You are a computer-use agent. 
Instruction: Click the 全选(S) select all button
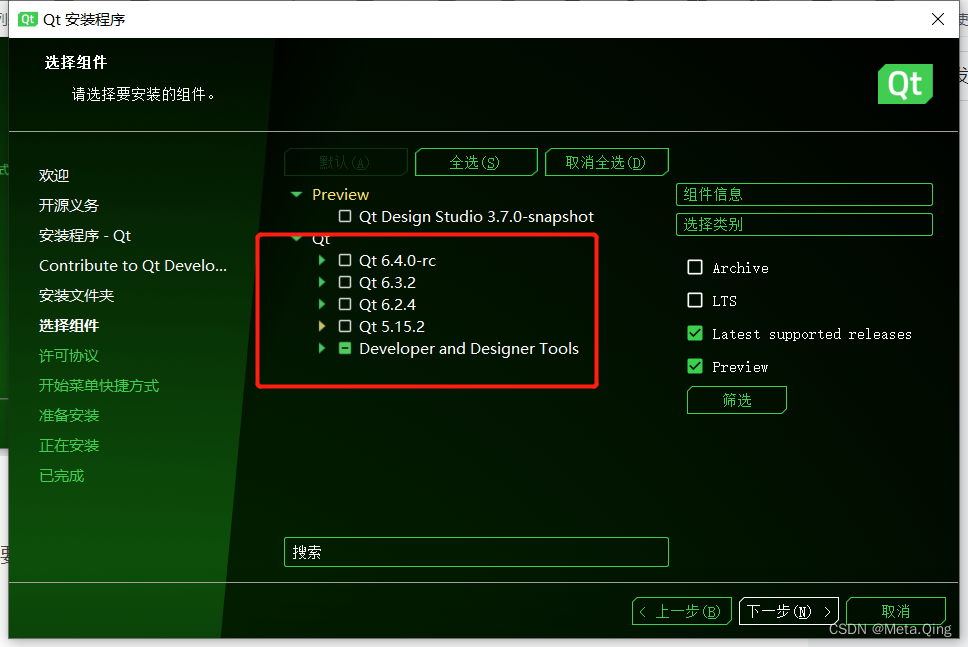click(x=476, y=162)
